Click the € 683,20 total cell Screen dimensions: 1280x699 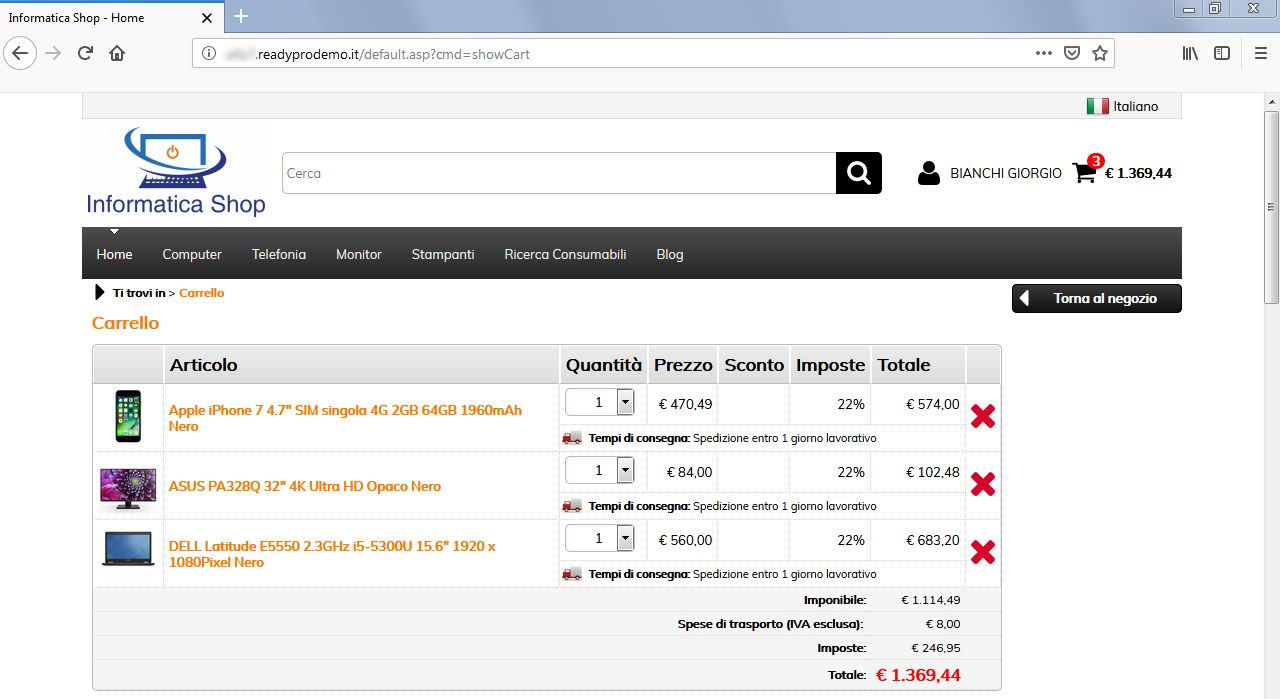click(933, 540)
